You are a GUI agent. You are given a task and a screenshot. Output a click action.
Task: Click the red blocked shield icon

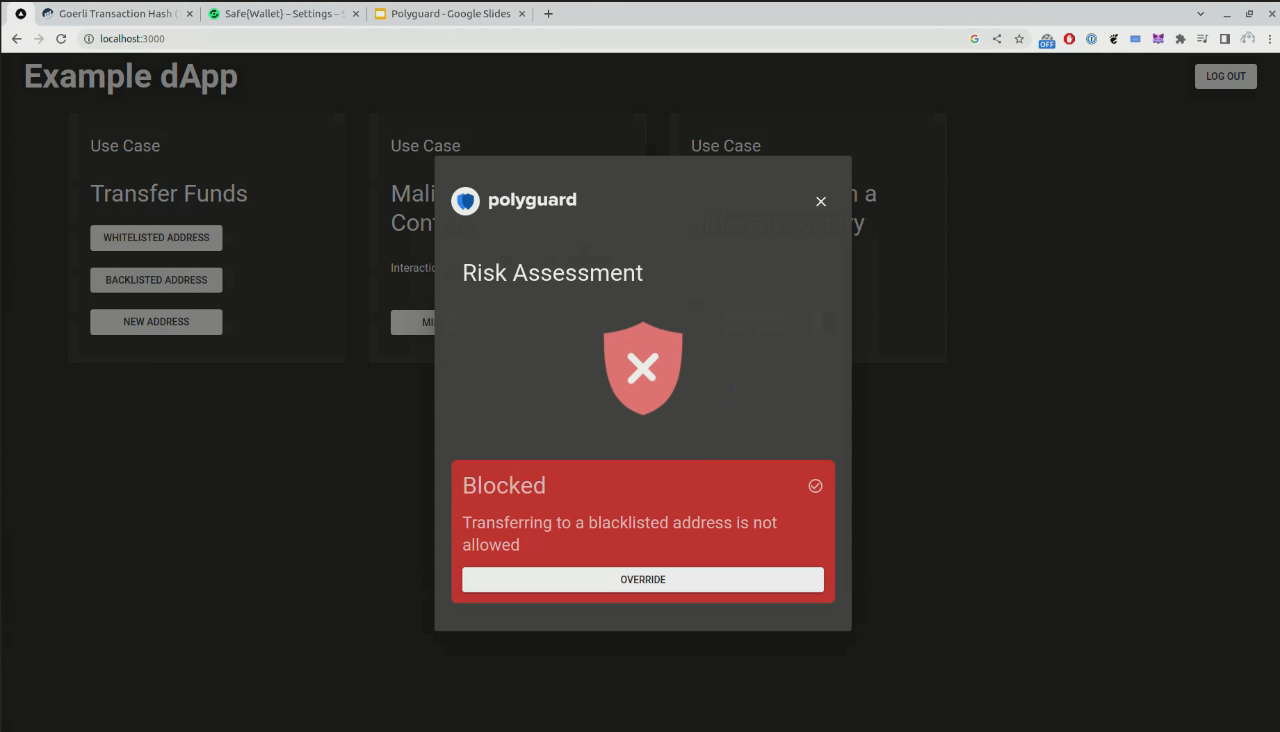[x=643, y=368]
